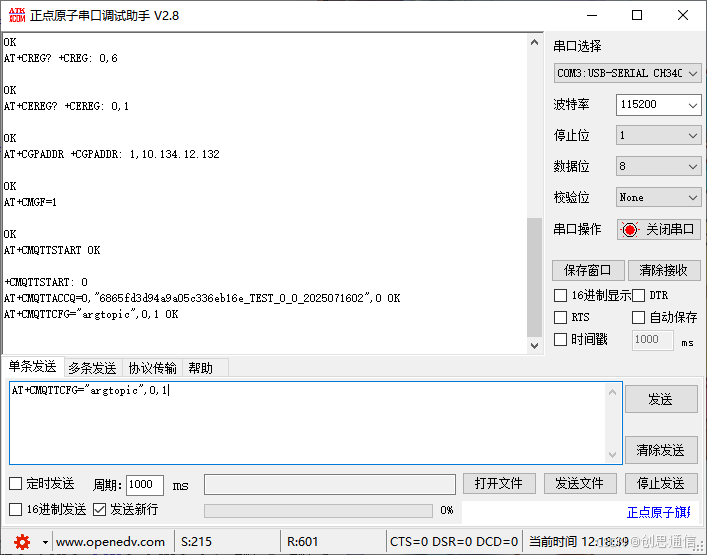Click the 发送 send button
The width and height of the screenshot is (707, 555).
pos(661,399)
